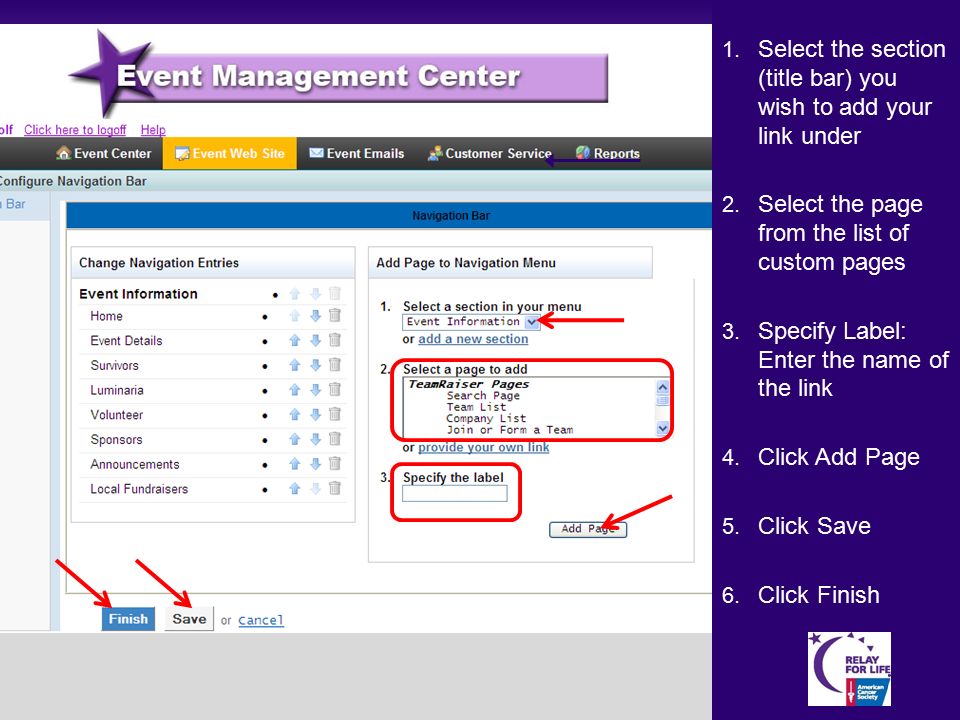
Task: Delete the Local Fundraisers entry
Action: [334, 488]
